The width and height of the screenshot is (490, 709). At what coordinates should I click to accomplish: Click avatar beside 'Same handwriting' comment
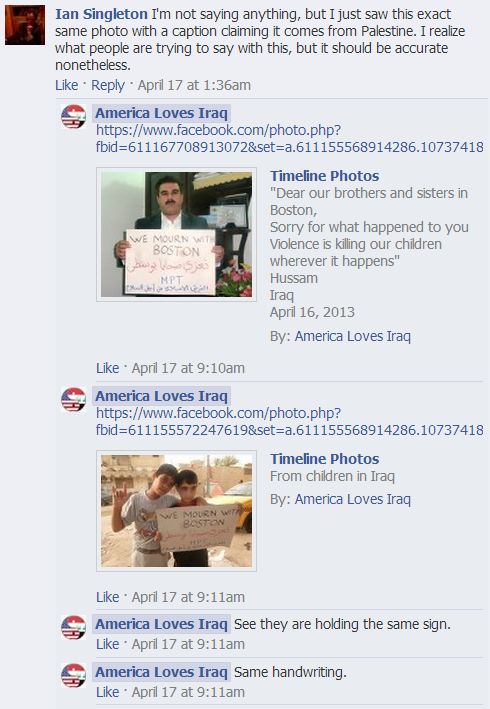point(74,676)
